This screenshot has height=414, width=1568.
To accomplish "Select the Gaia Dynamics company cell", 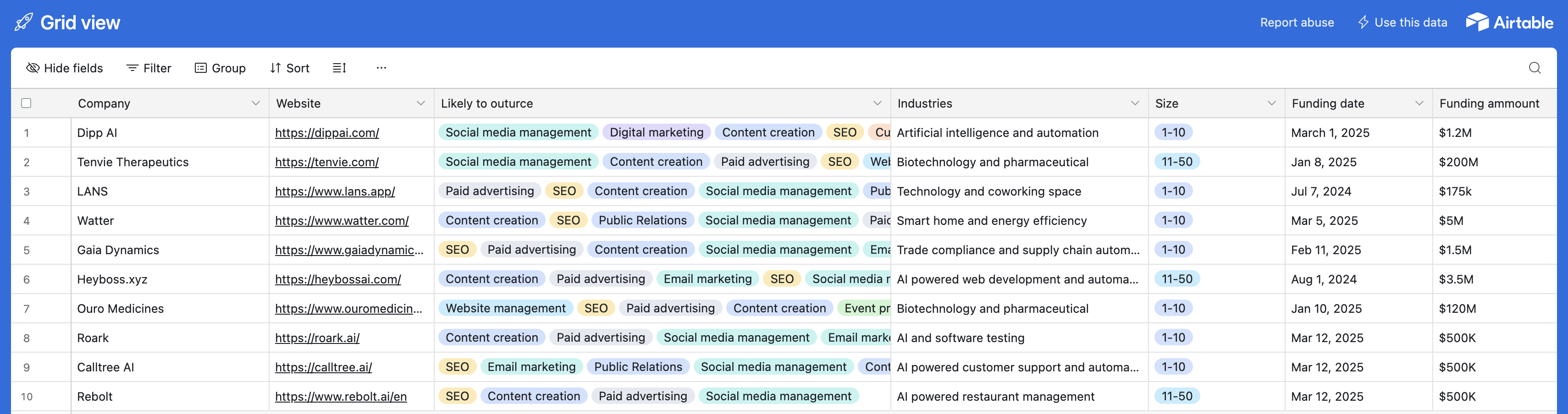I will pyautogui.click(x=170, y=250).
